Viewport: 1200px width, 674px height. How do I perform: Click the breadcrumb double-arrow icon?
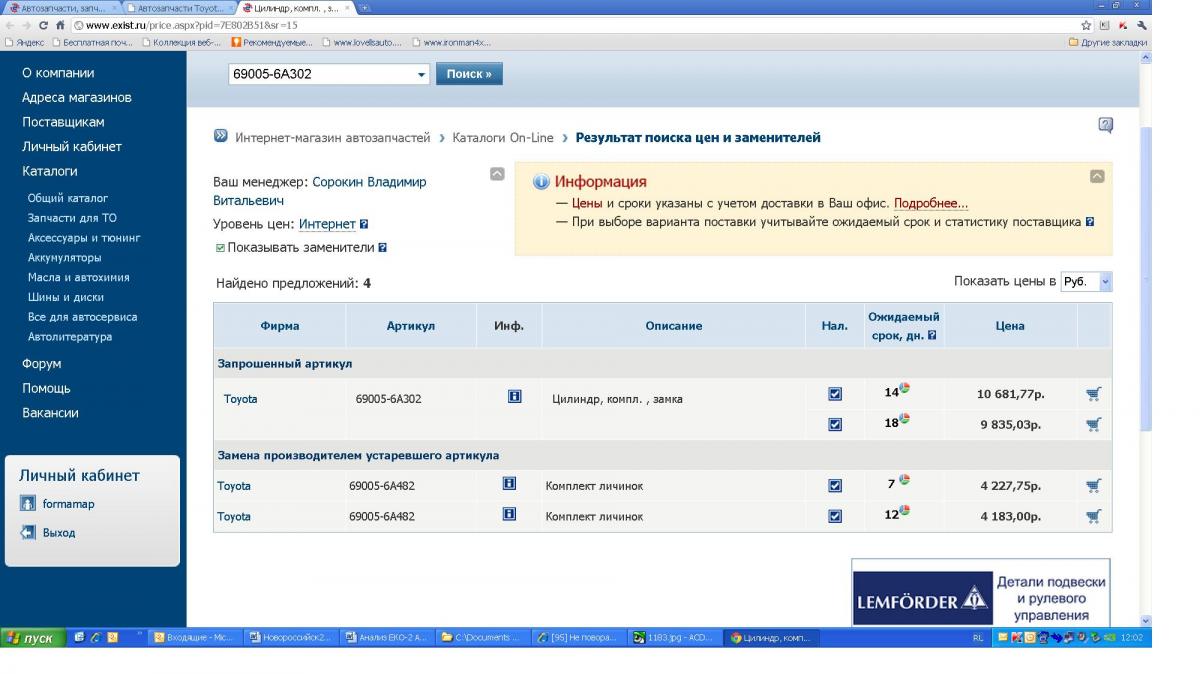click(x=221, y=136)
